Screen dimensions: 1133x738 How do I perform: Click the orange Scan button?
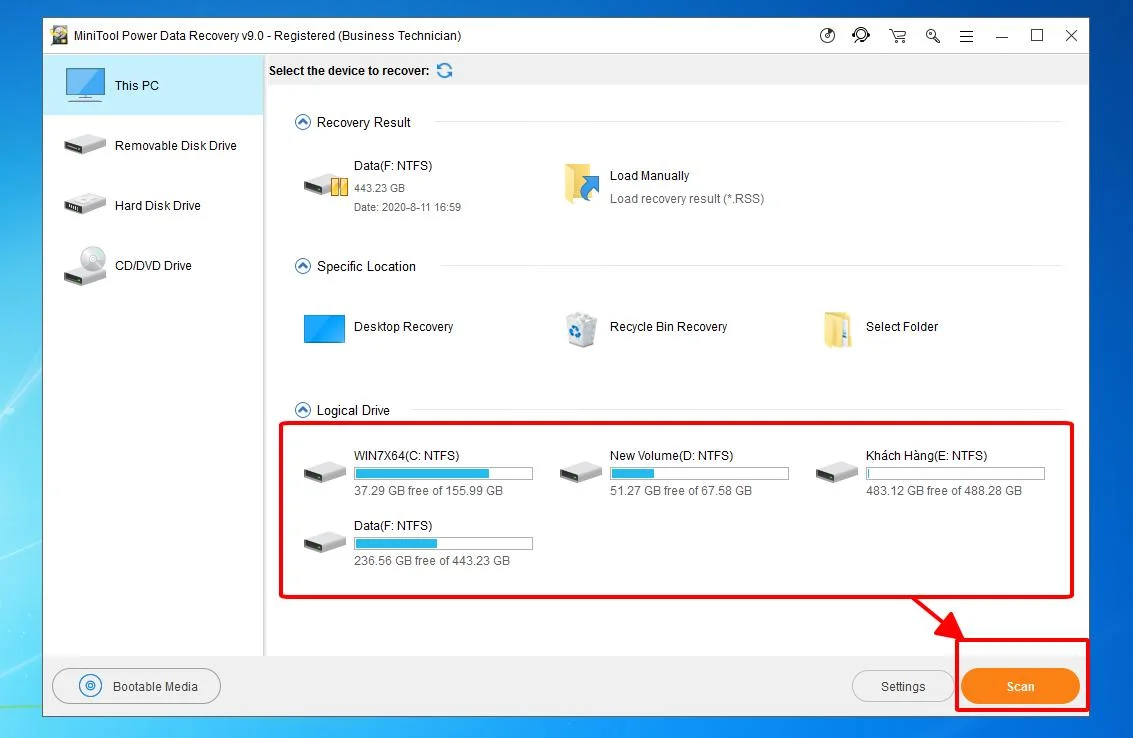[x=1020, y=686]
